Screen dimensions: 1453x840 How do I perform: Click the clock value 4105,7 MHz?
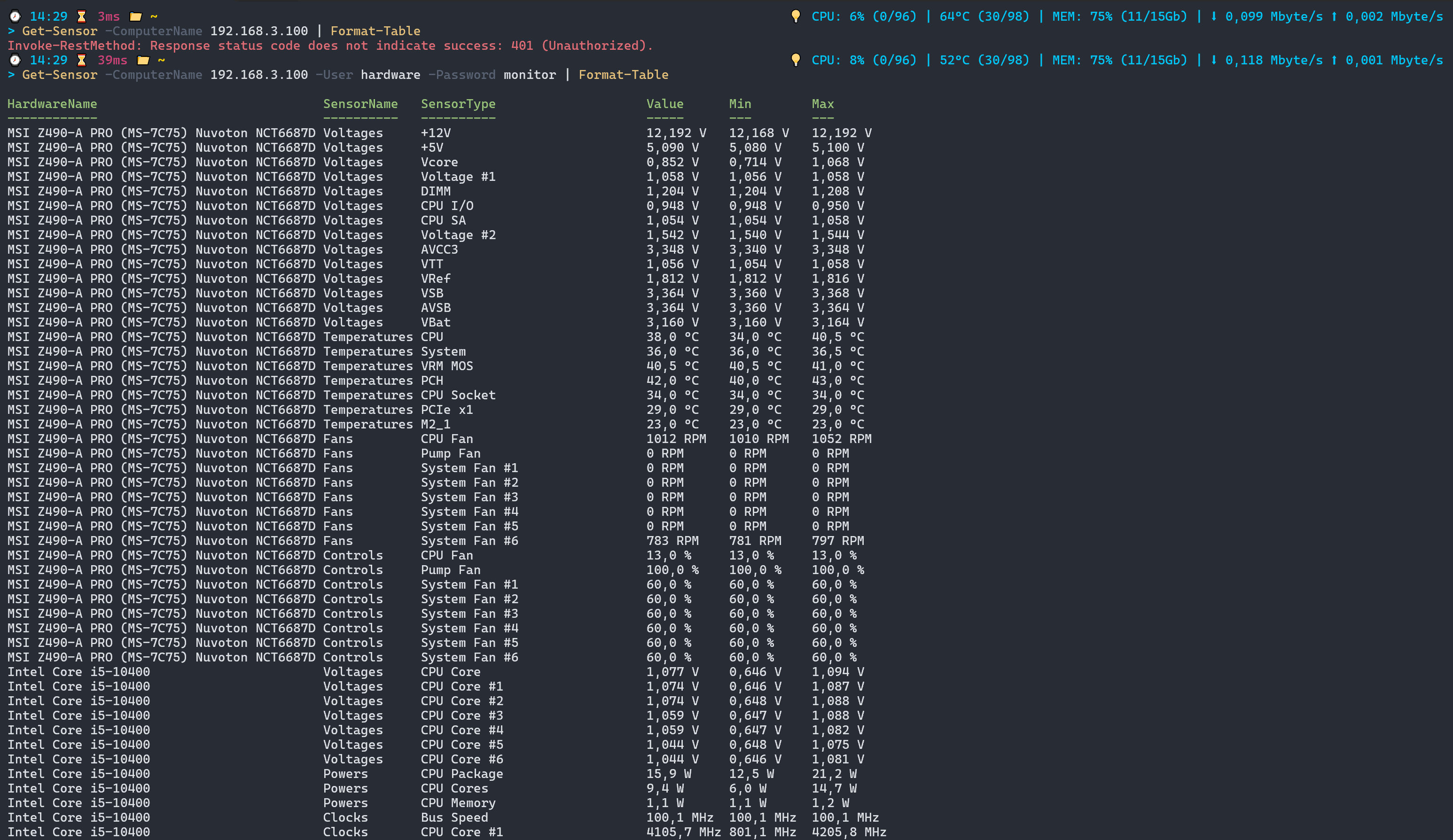(683, 832)
